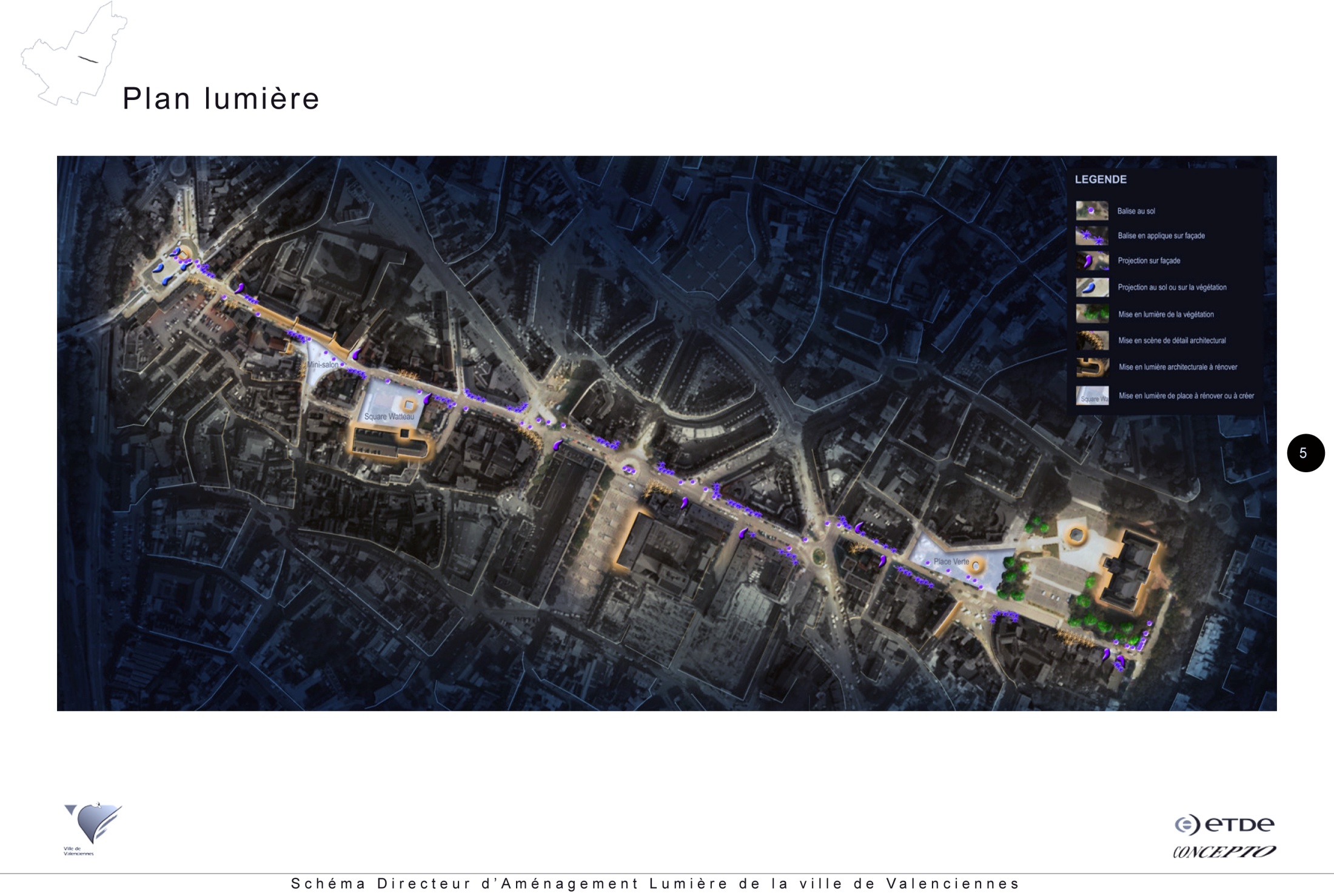Select the 'Projection sur façade' legend swatch
This screenshot has height=896, width=1334.
click(x=1091, y=261)
